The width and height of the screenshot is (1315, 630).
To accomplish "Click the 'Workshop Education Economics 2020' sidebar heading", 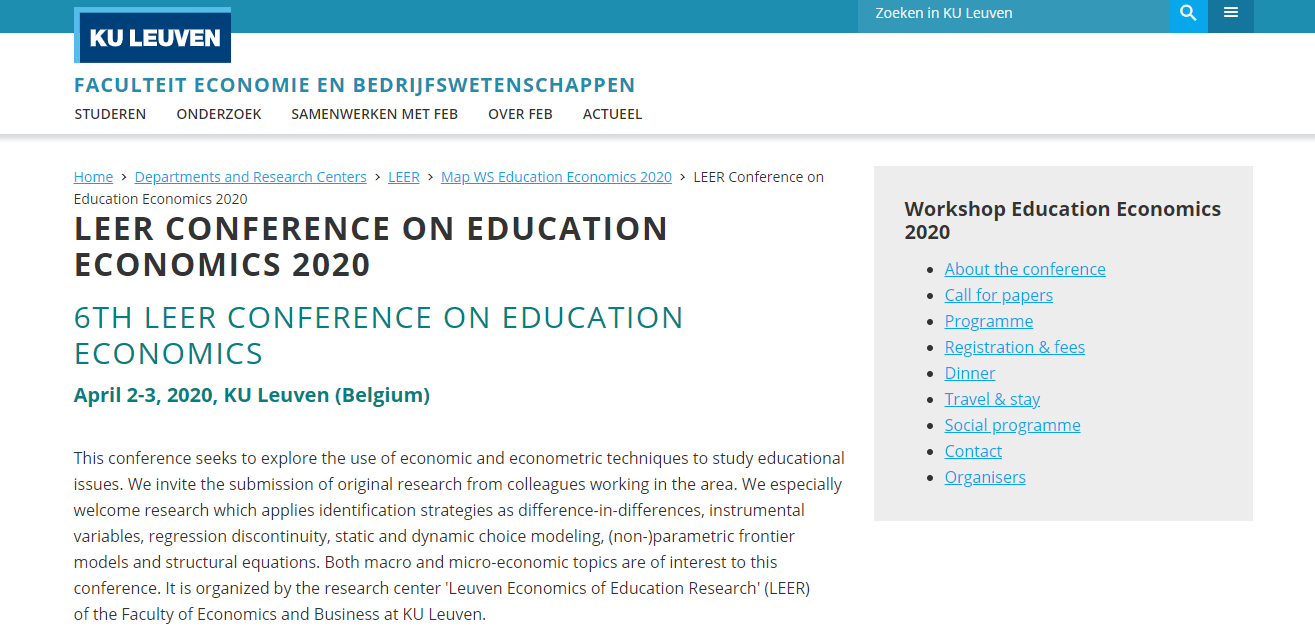I will pos(1063,220).
